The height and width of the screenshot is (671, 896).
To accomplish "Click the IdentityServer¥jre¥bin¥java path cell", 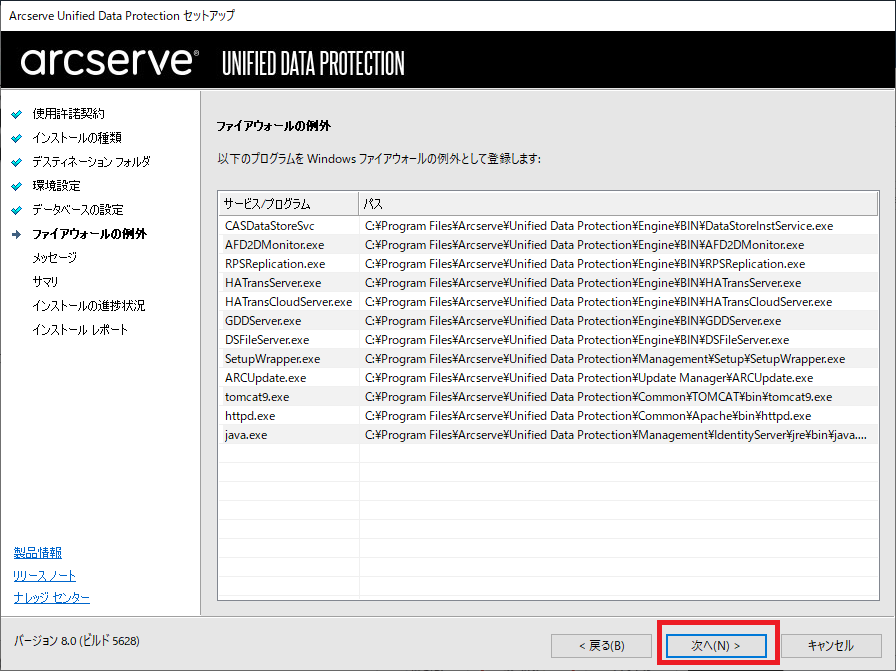I will tap(616, 435).
